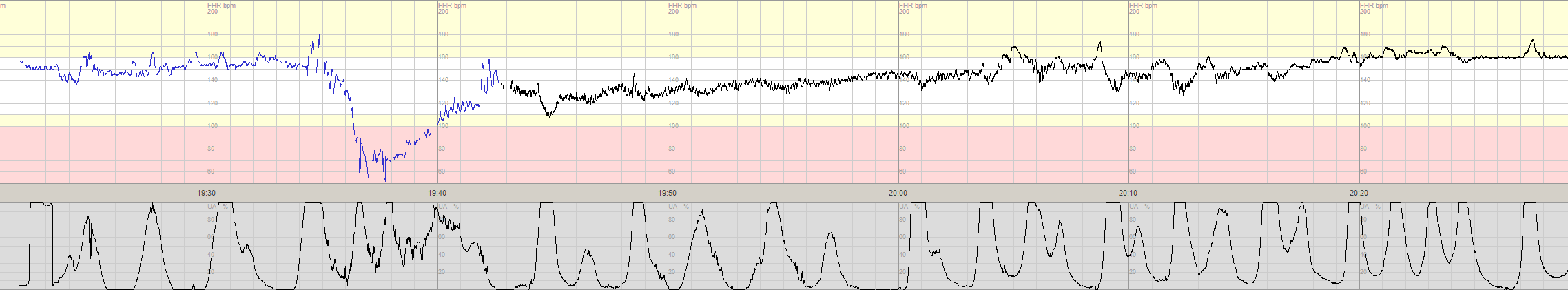Viewport: 1568px width, 292px height.
Task: Click the heart rate dip just before 19:45
Action: tap(549, 116)
